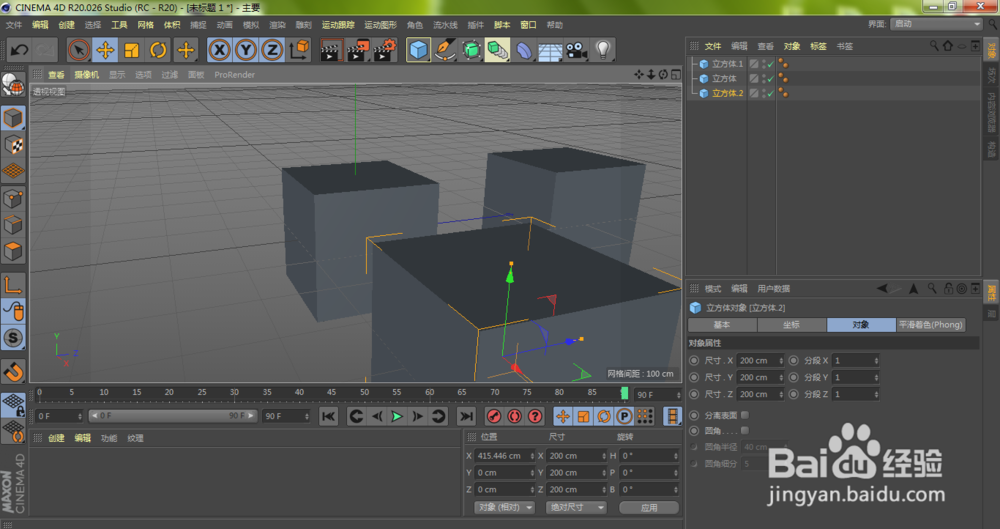Open 对象 (相对) coordinate dropdown
1000x529 pixels.
tap(504, 507)
